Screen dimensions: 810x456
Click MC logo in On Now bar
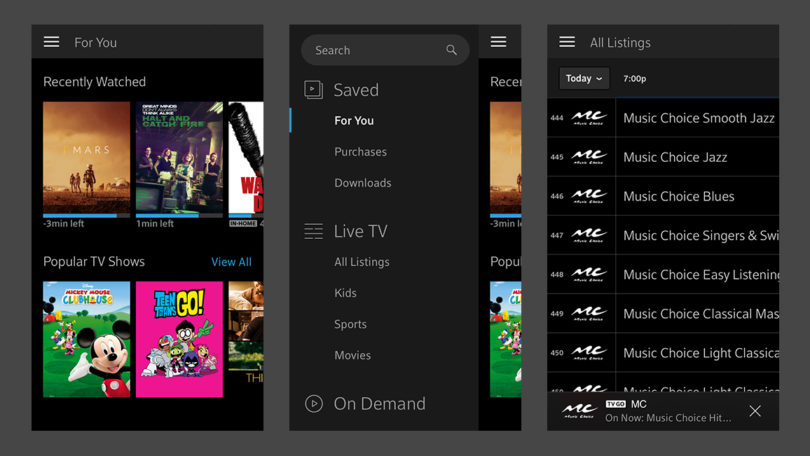tap(579, 411)
